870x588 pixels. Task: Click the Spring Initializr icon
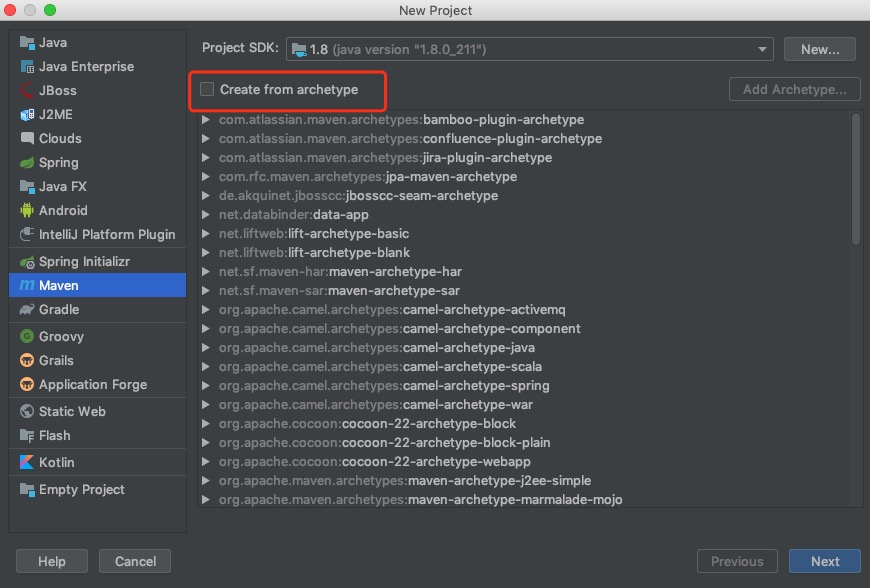pyautogui.click(x=27, y=262)
